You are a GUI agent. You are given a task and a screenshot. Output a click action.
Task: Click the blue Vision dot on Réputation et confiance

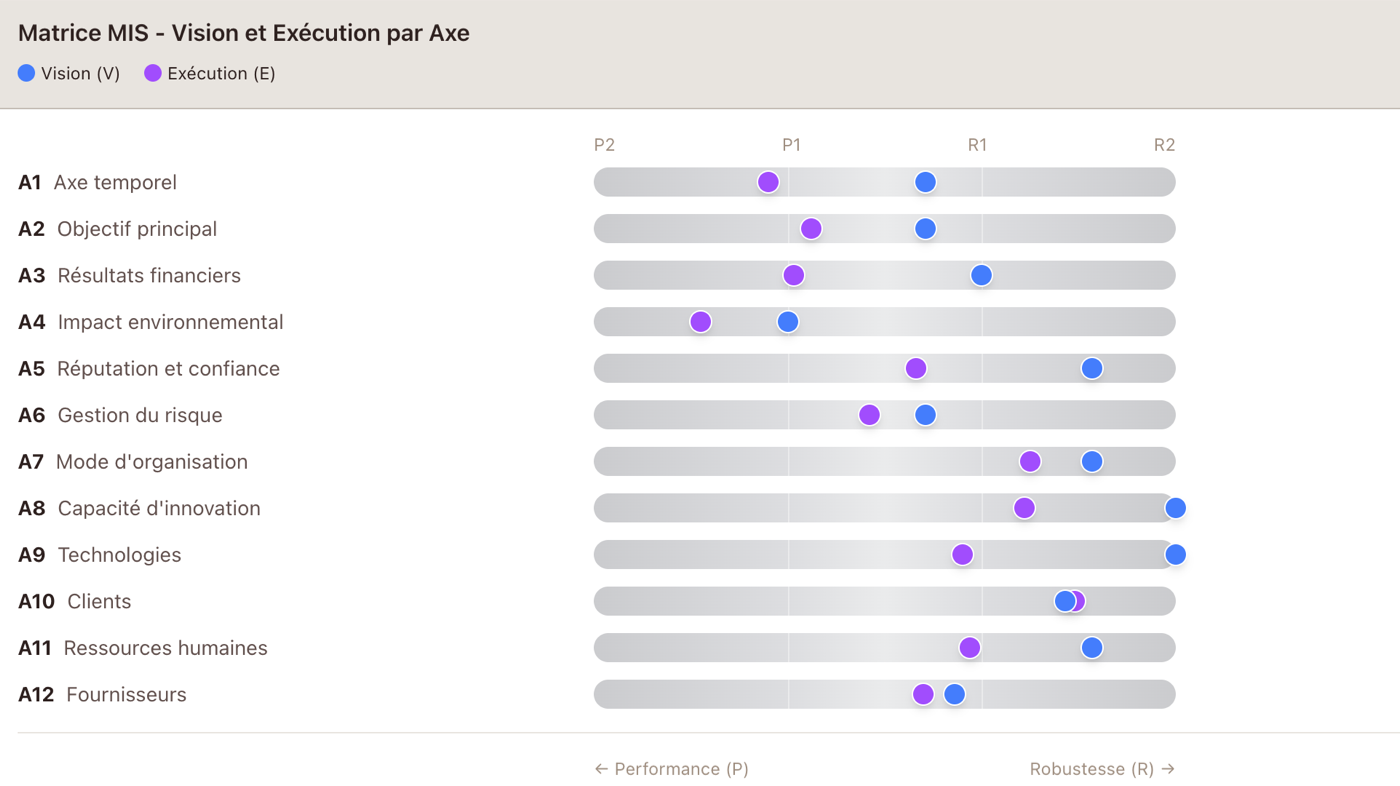(x=1092, y=368)
